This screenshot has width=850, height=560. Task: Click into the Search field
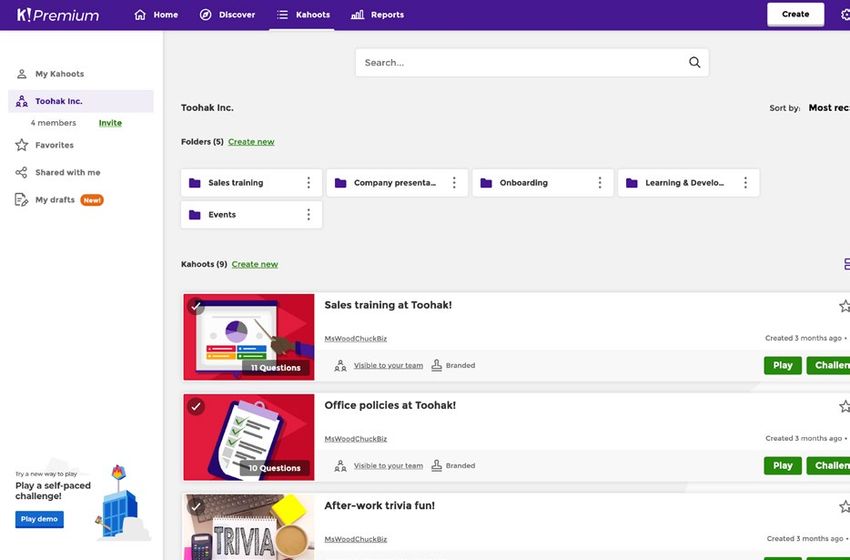[x=532, y=62]
